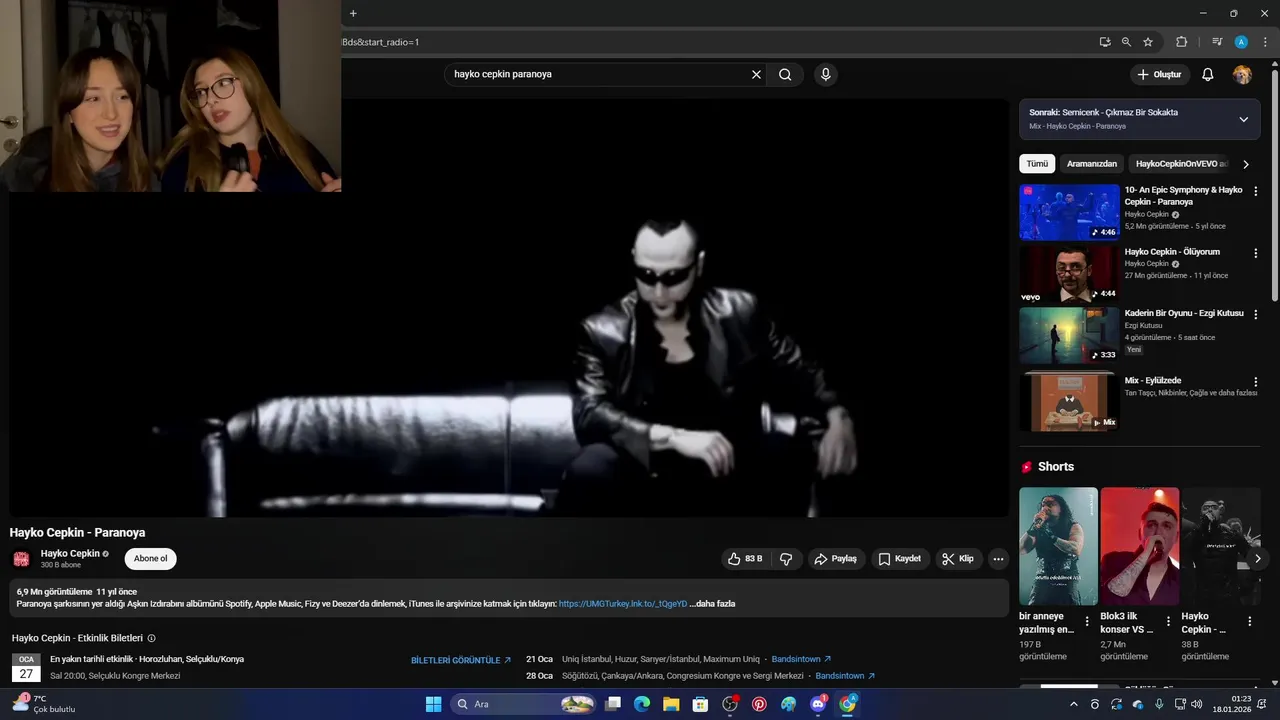Open the browser zoom indicator
The width and height of the screenshot is (1280, 720).
coord(1126,42)
